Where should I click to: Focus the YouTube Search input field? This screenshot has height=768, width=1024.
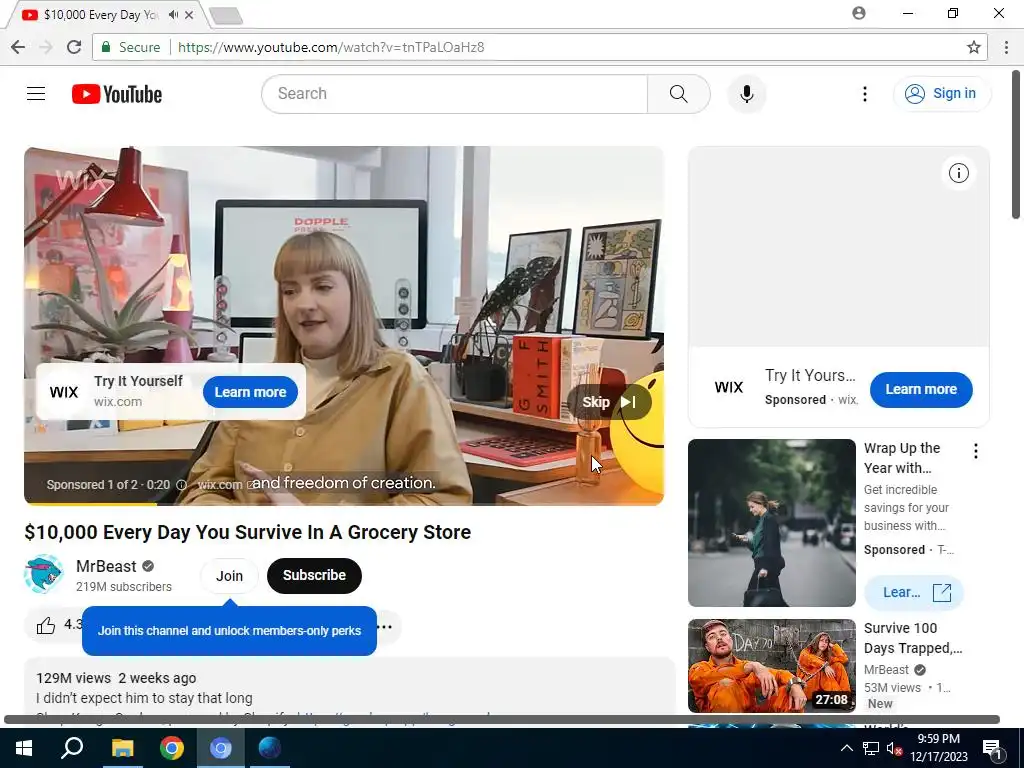[455, 94]
